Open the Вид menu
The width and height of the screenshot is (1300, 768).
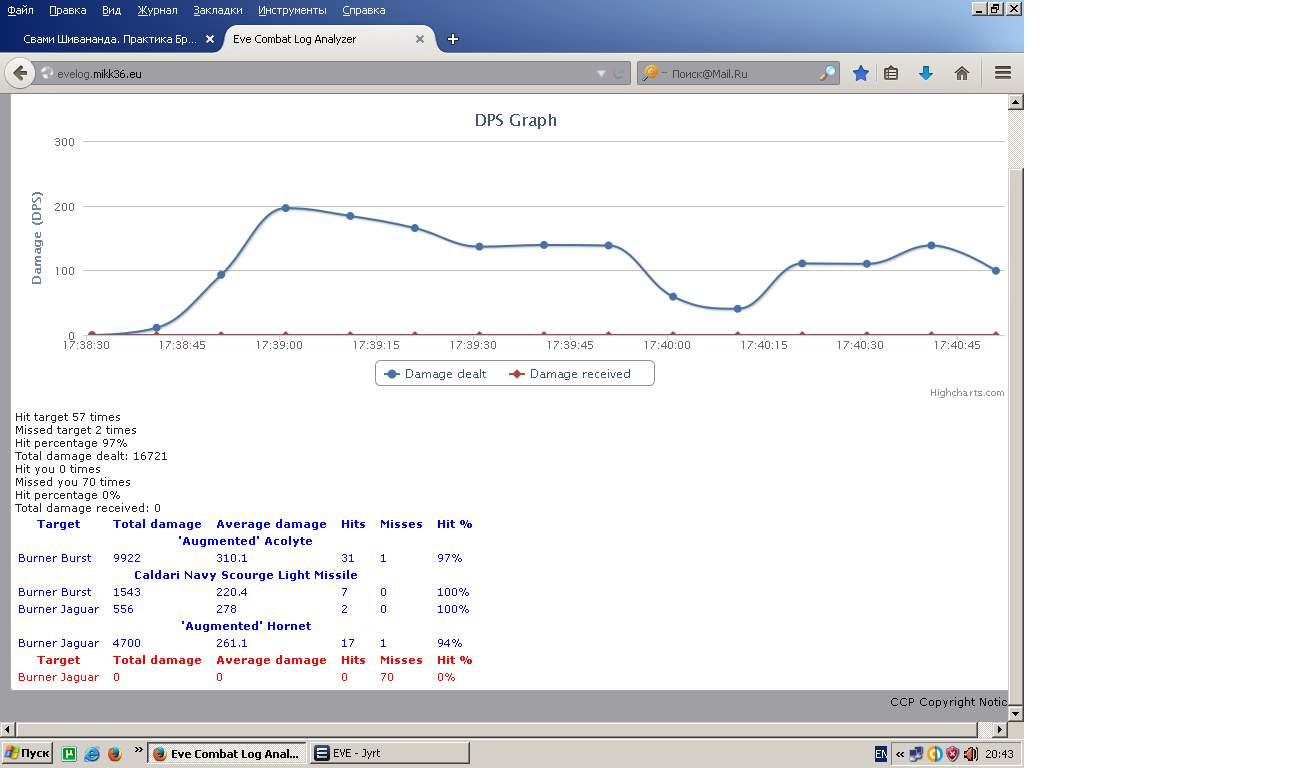[111, 10]
